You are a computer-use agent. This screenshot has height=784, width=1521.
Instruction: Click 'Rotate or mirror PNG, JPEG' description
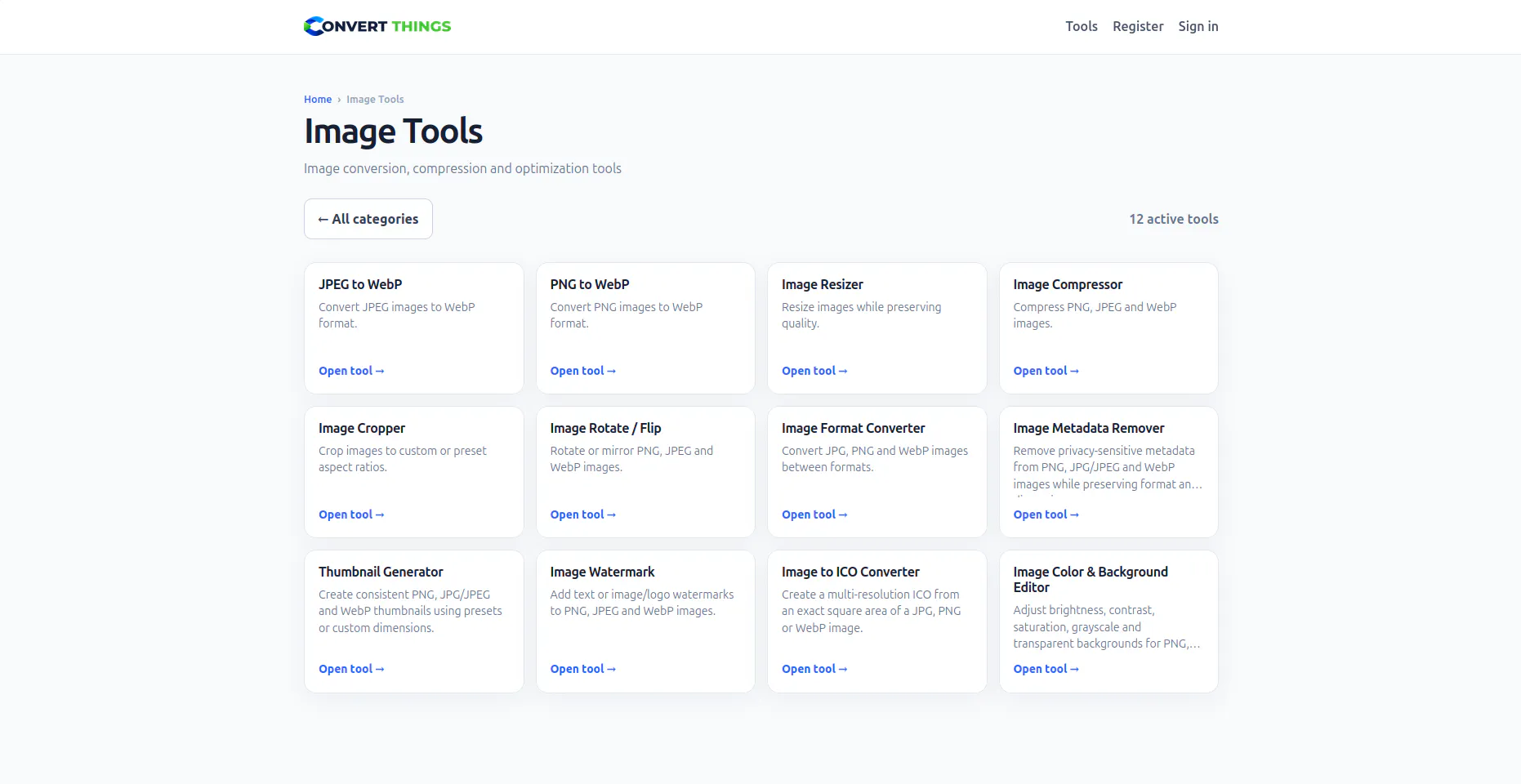[x=631, y=459]
